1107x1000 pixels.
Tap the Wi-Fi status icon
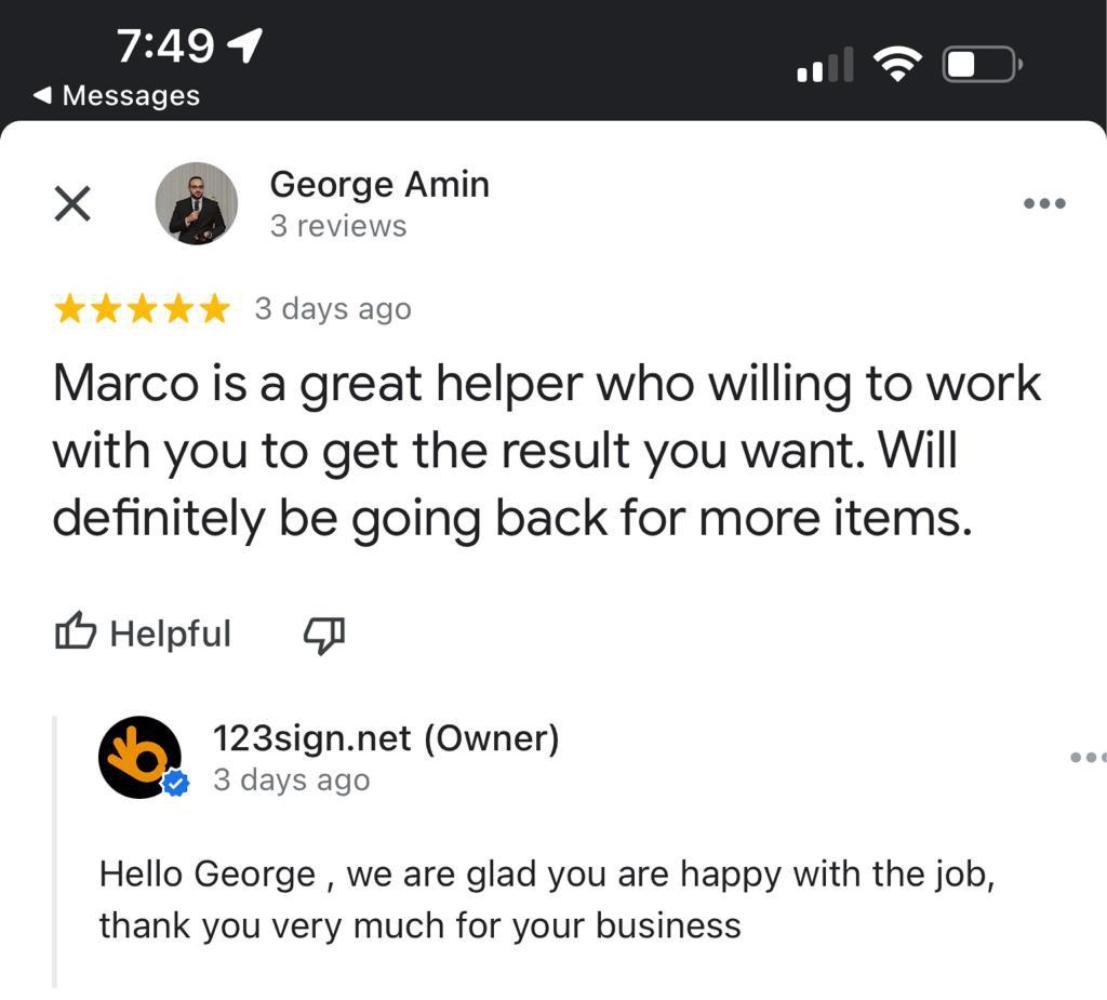(x=897, y=67)
